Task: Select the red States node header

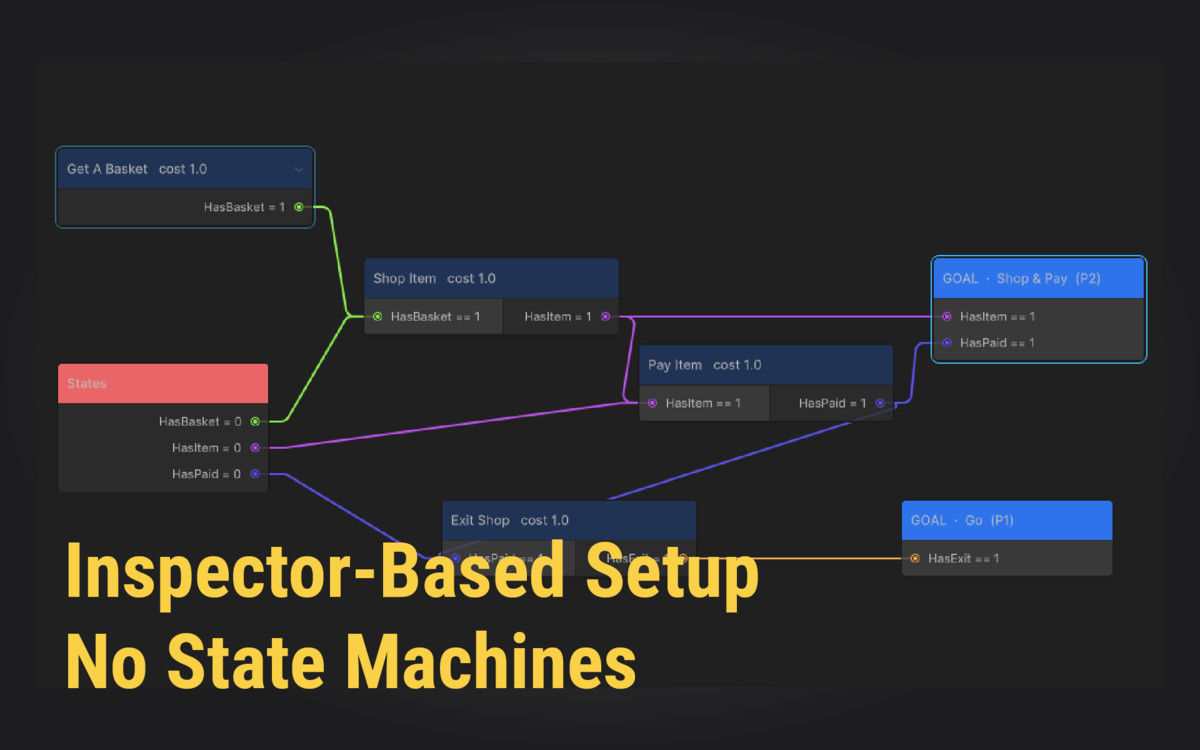Action: coord(163,383)
